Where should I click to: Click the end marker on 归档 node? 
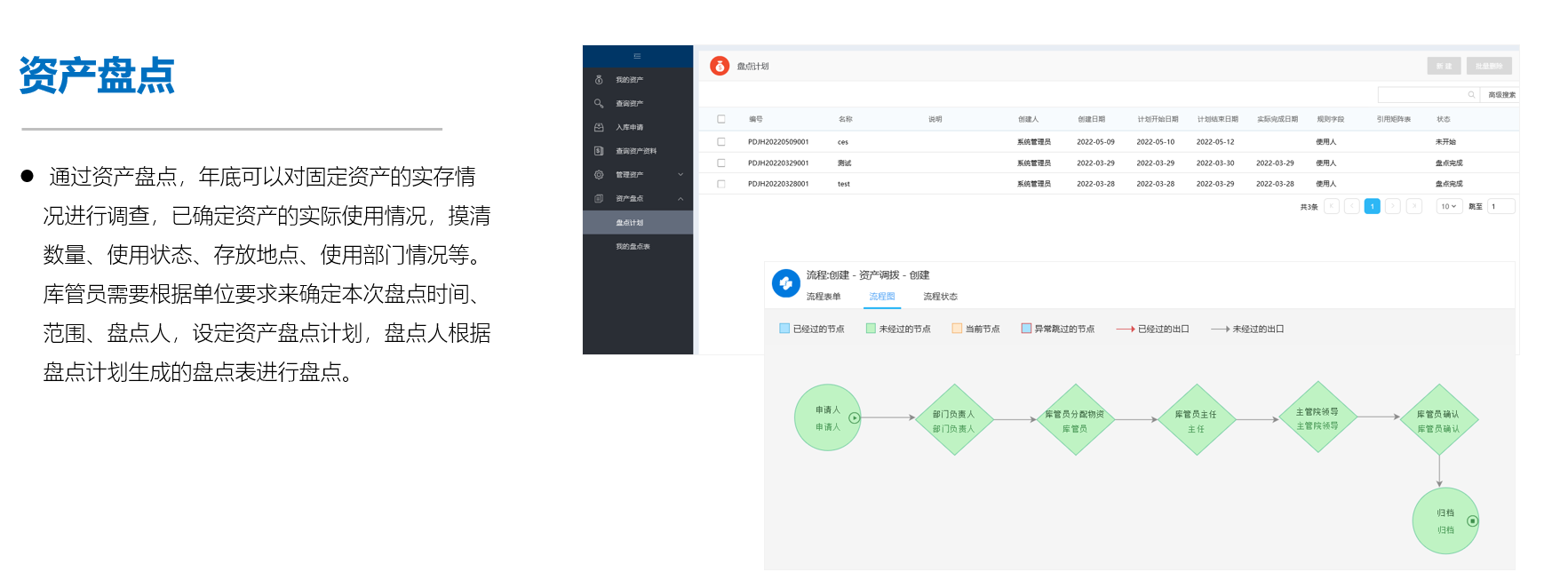click(x=1472, y=521)
